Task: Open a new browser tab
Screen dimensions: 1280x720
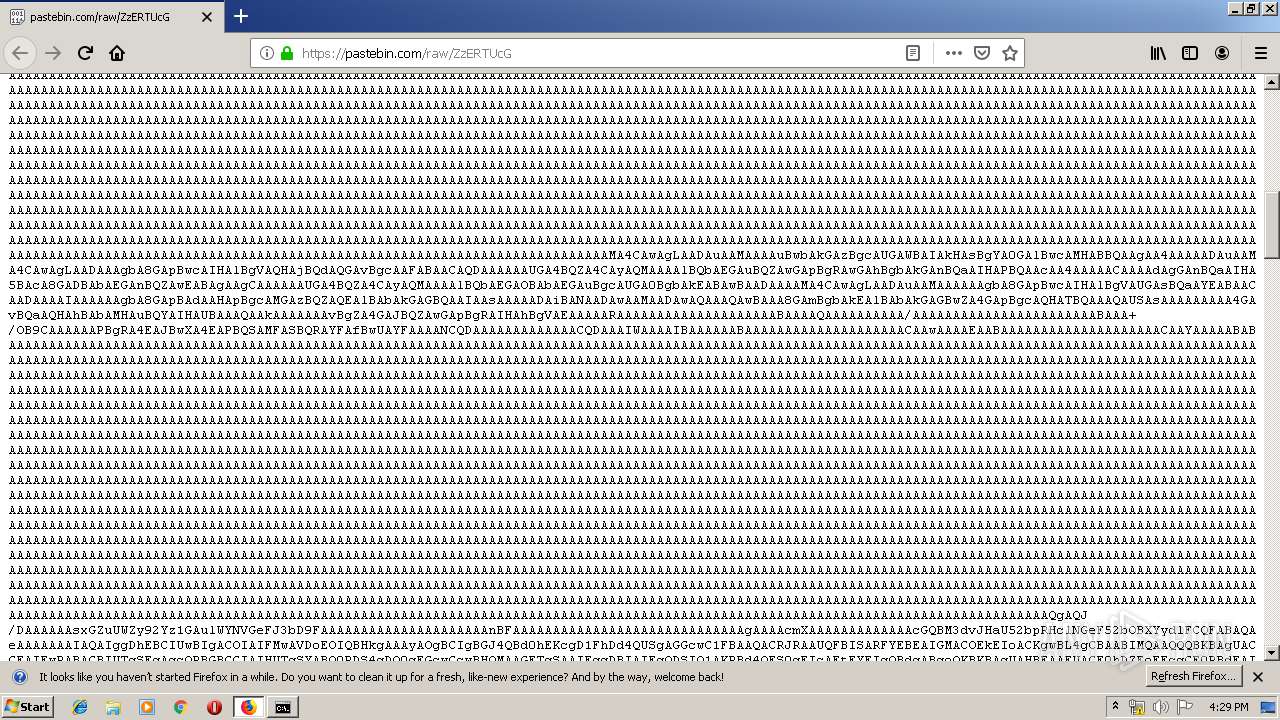Action: pyautogui.click(x=241, y=16)
